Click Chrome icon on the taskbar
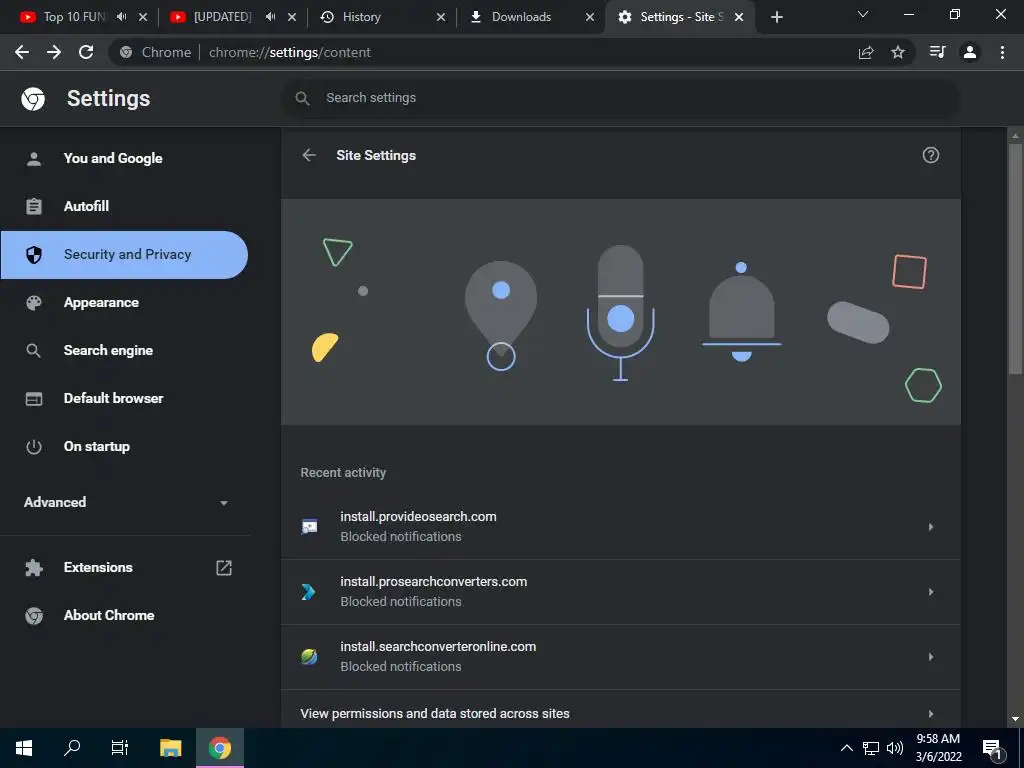This screenshot has width=1024, height=768. [220, 748]
